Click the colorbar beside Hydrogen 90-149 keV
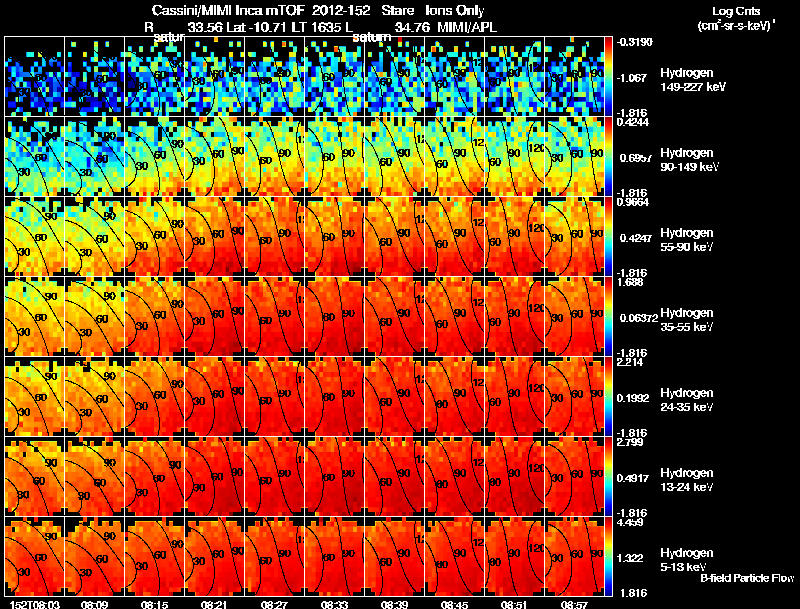The image size is (800, 609). [608, 156]
